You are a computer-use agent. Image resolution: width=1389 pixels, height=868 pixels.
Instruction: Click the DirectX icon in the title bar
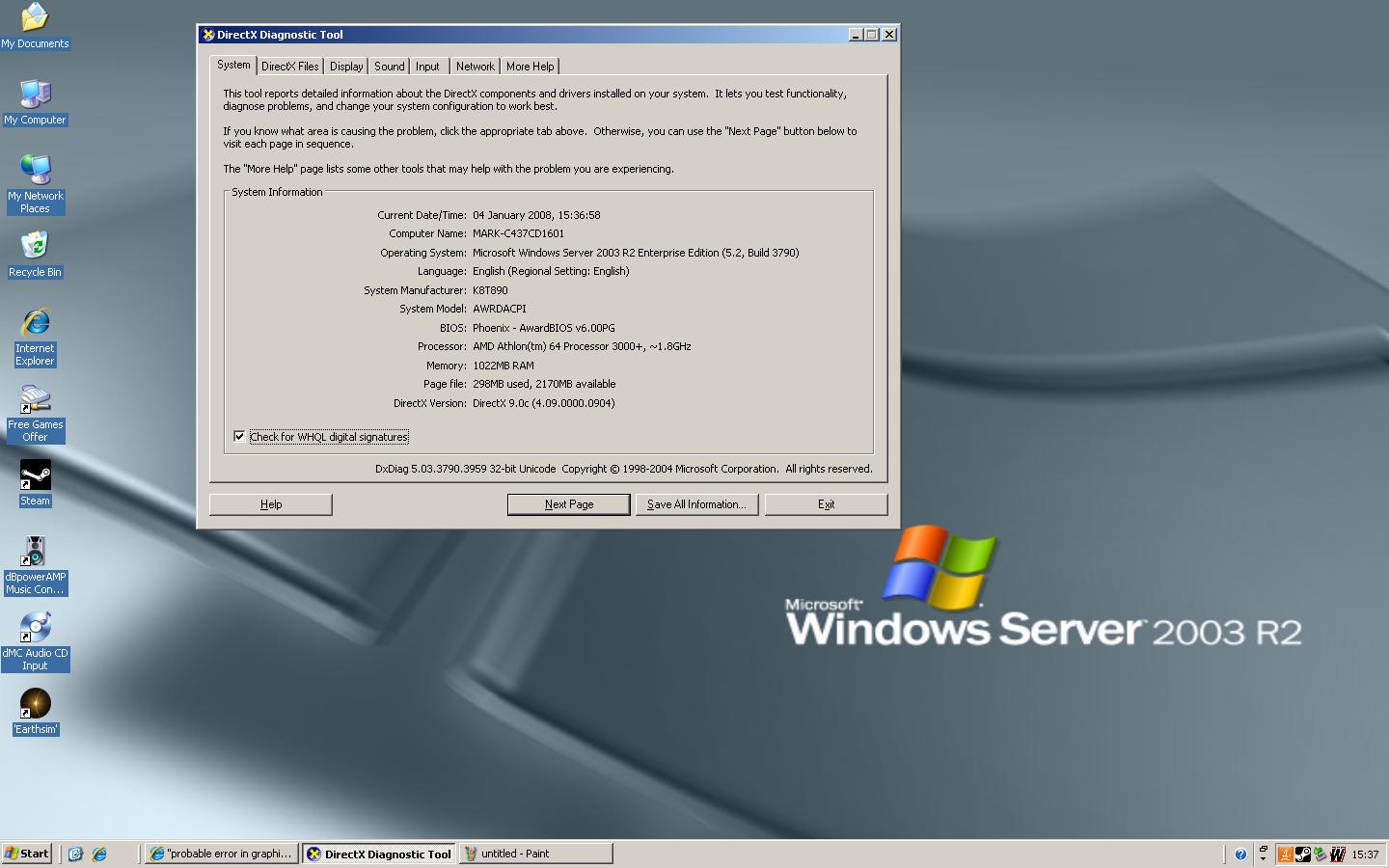(207, 35)
